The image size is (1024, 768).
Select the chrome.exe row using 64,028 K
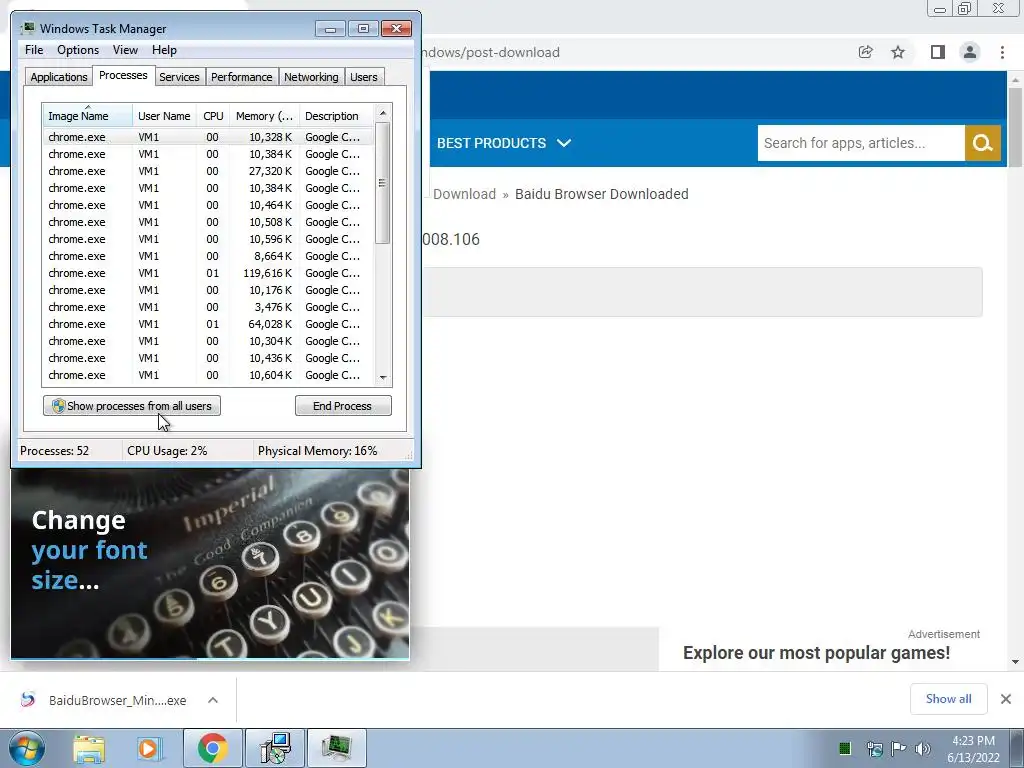[x=208, y=324]
